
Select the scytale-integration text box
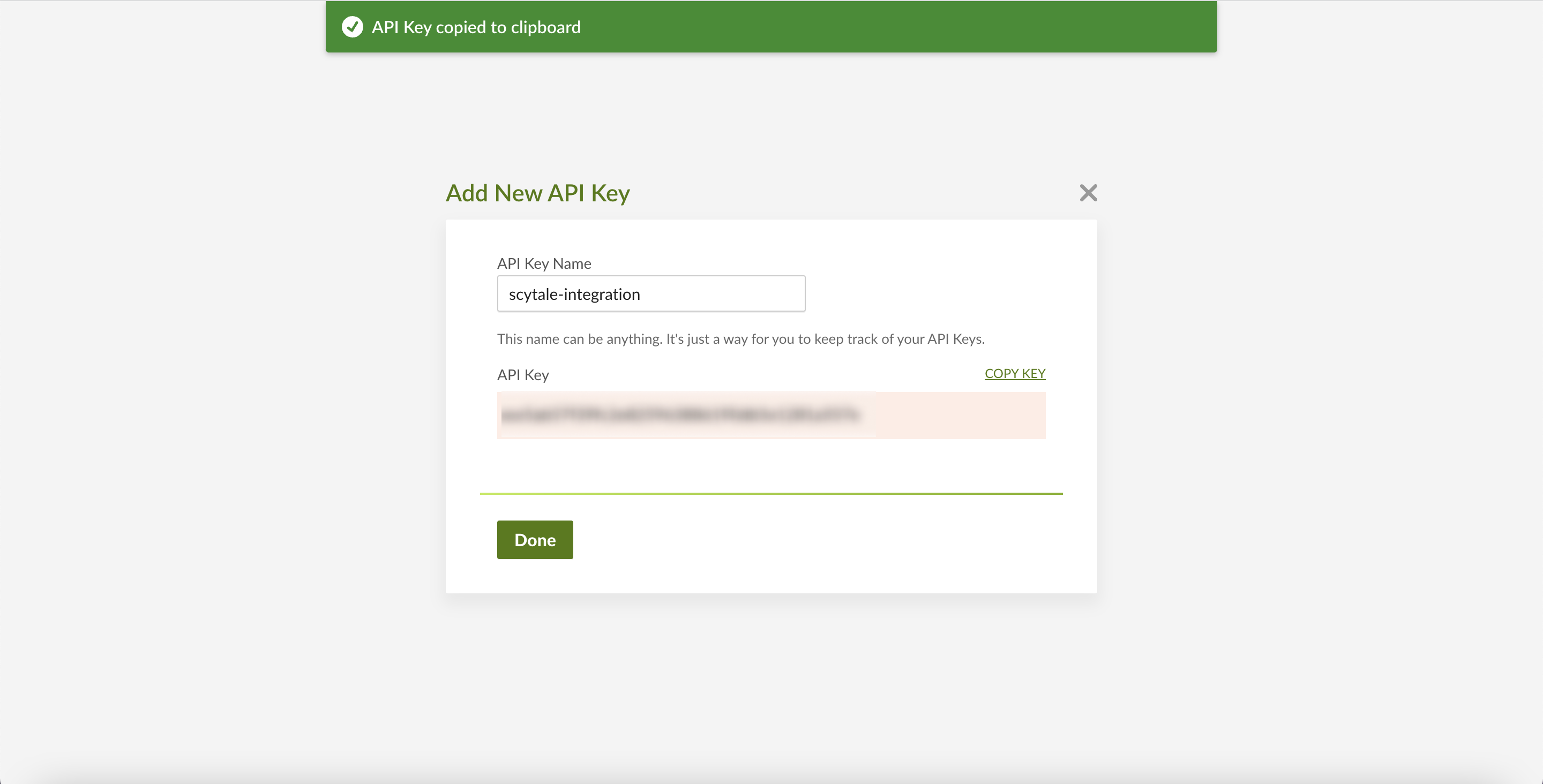coord(650,293)
